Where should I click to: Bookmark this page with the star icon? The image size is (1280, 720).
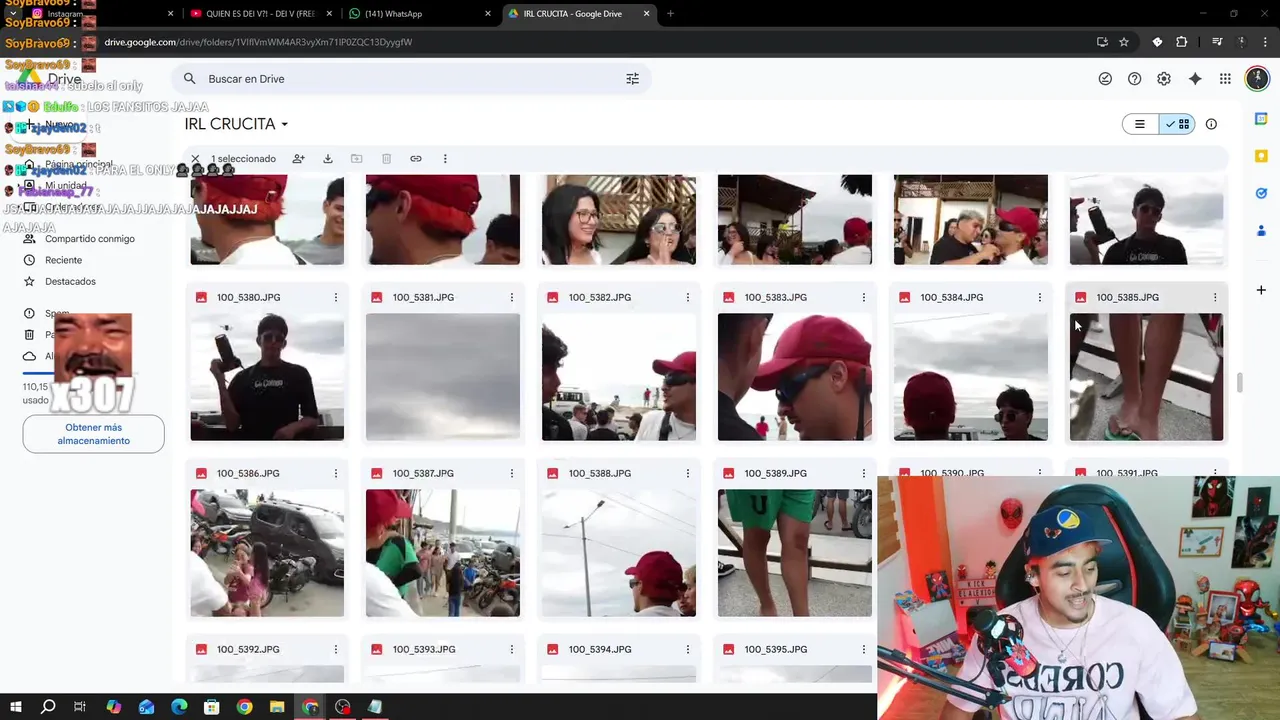click(x=1124, y=42)
